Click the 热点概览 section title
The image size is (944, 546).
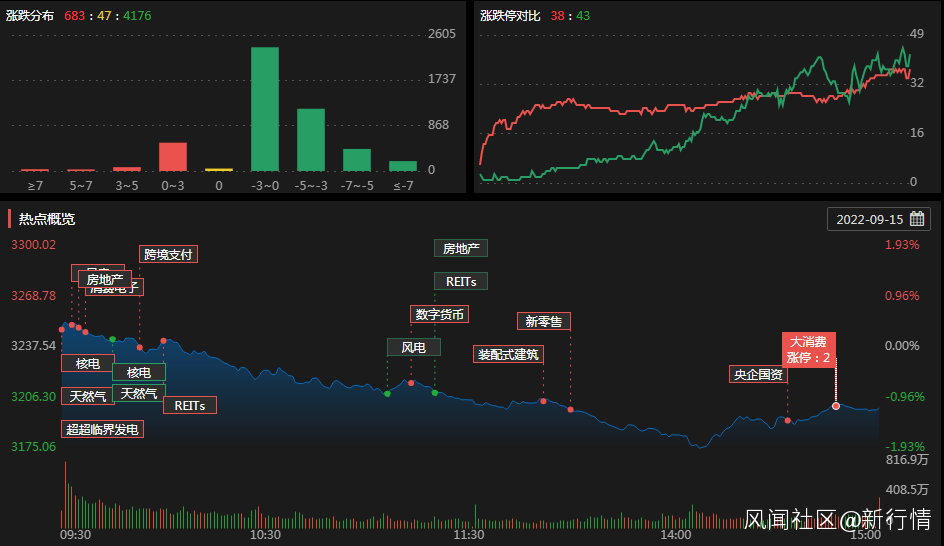point(46,219)
